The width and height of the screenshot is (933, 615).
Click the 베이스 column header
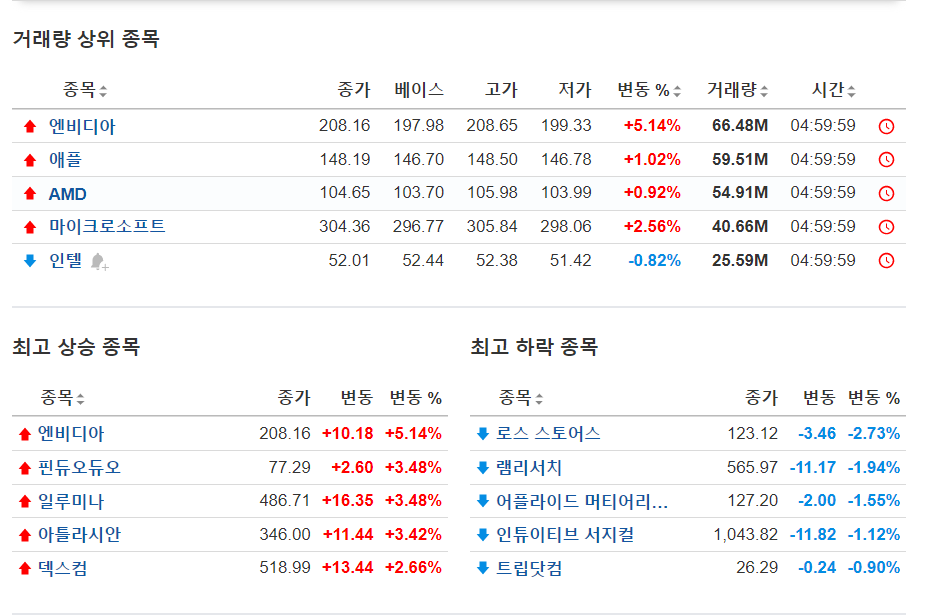tap(419, 90)
